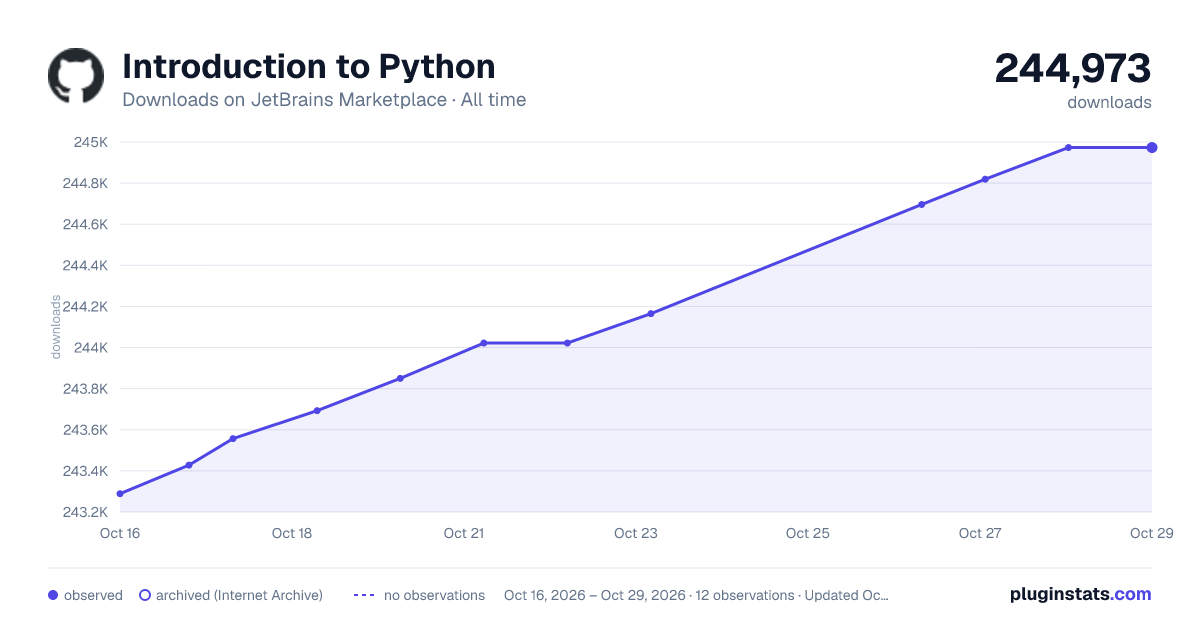Select the data point starting the 244K plateau
Screen dimensions: 1200x630
(484, 343)
